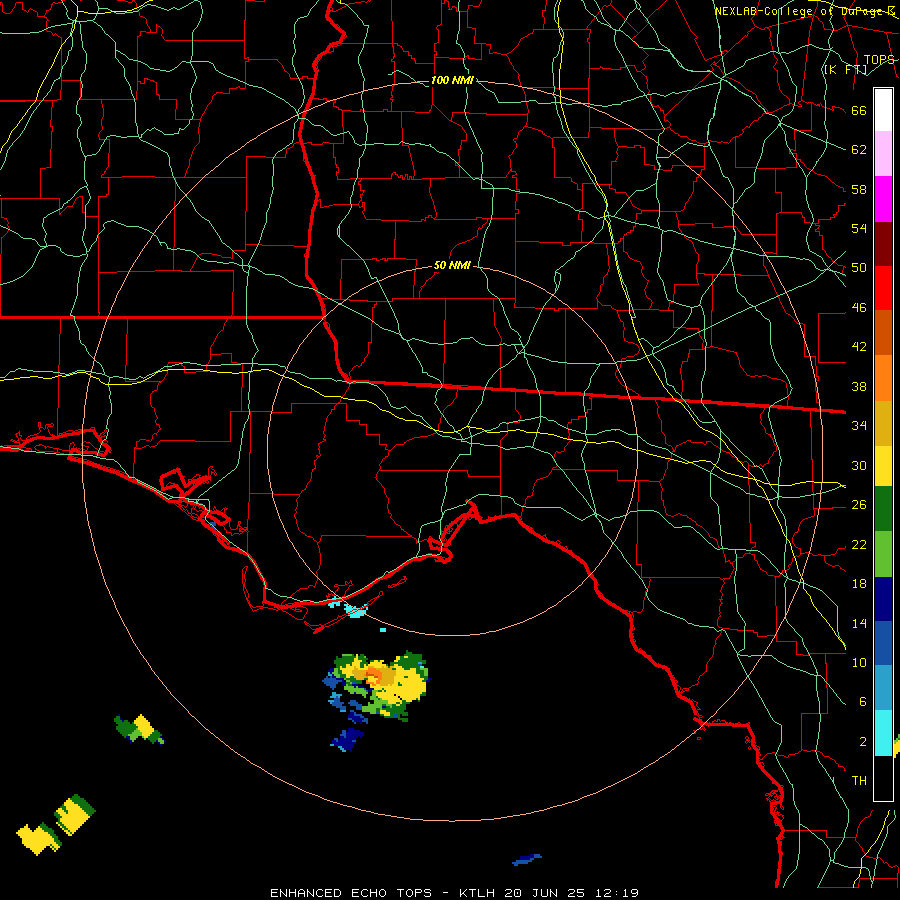
Task: Click the 34 label on legend
Action: click(x=859, y=425)
